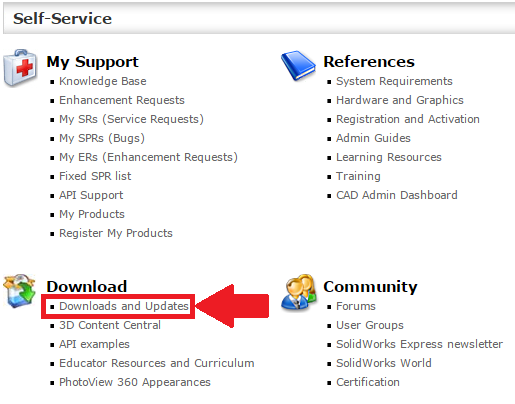Image resolution: width=515 pixels, height=404 pixels.
Task: Open the System Requirements reference
Action: pos(394,81)
